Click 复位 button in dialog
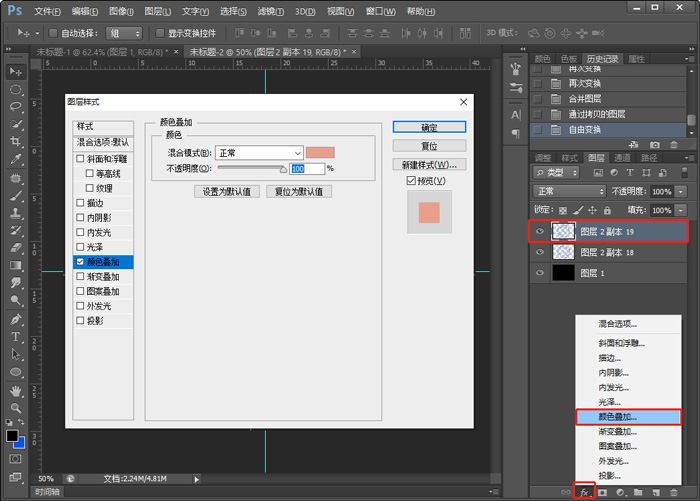Viewport: 700px width, 501px height. tap(429, 146)
